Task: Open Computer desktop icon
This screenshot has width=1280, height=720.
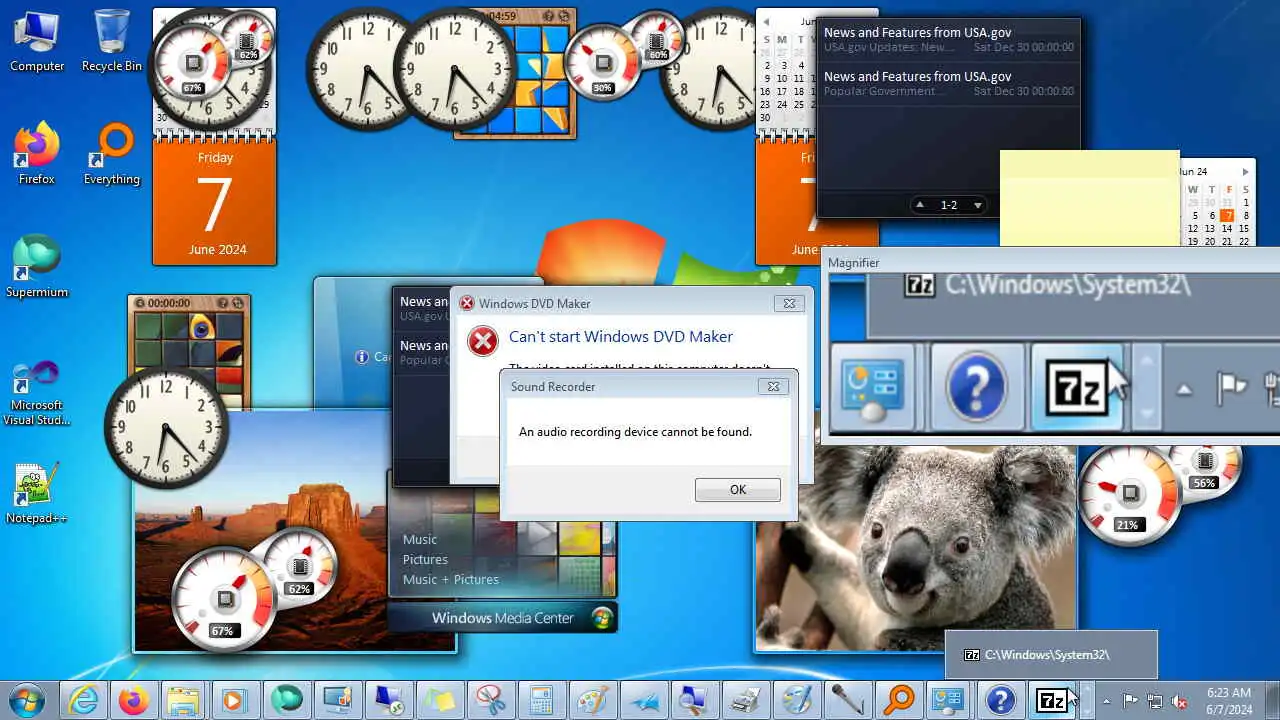Action: 37,41
